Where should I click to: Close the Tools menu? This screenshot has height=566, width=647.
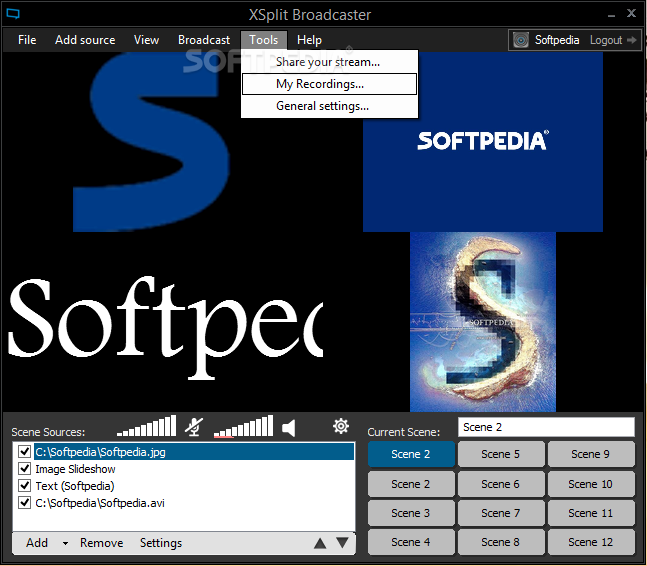(264, 40)
